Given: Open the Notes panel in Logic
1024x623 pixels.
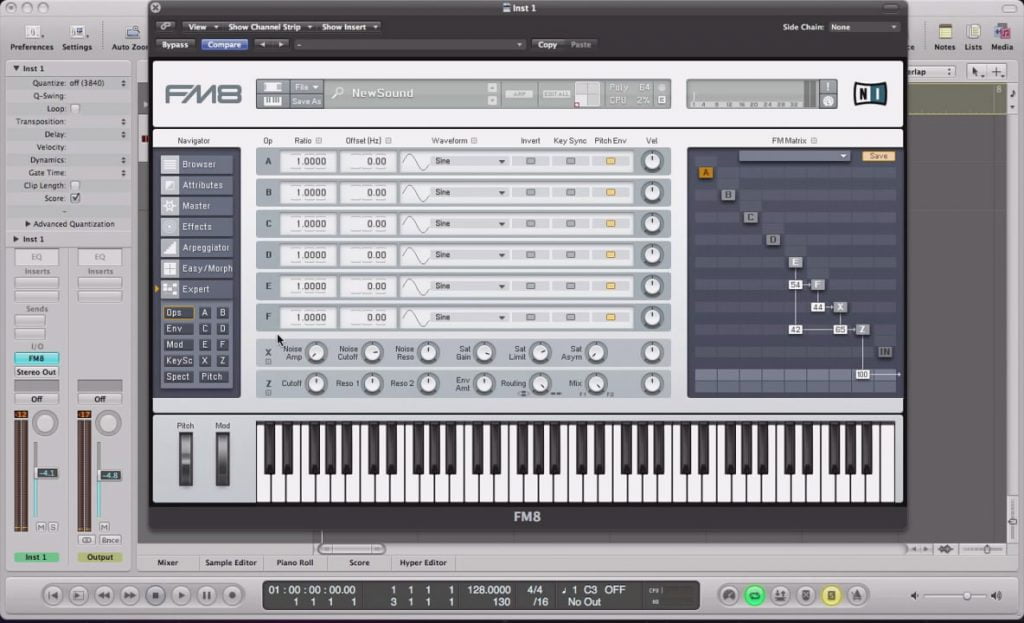Looking at the screenshot, I should pyautogui.click(x=944, y=37).
